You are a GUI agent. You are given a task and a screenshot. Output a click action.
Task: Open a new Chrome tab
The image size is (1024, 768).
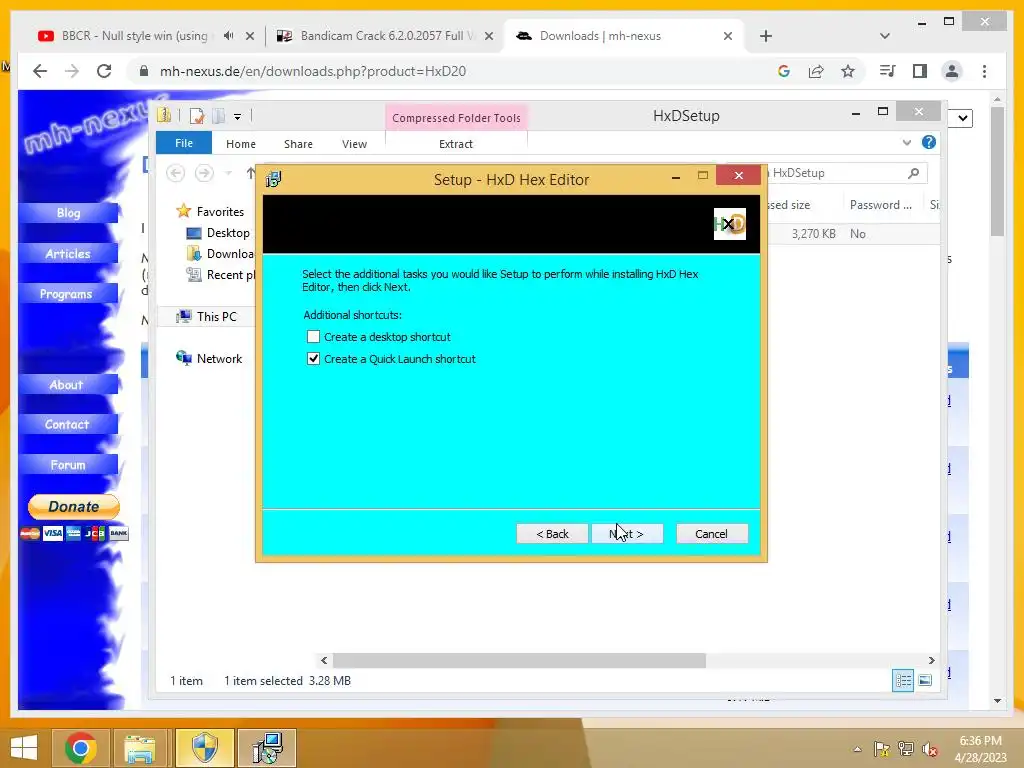pos(766,36)
